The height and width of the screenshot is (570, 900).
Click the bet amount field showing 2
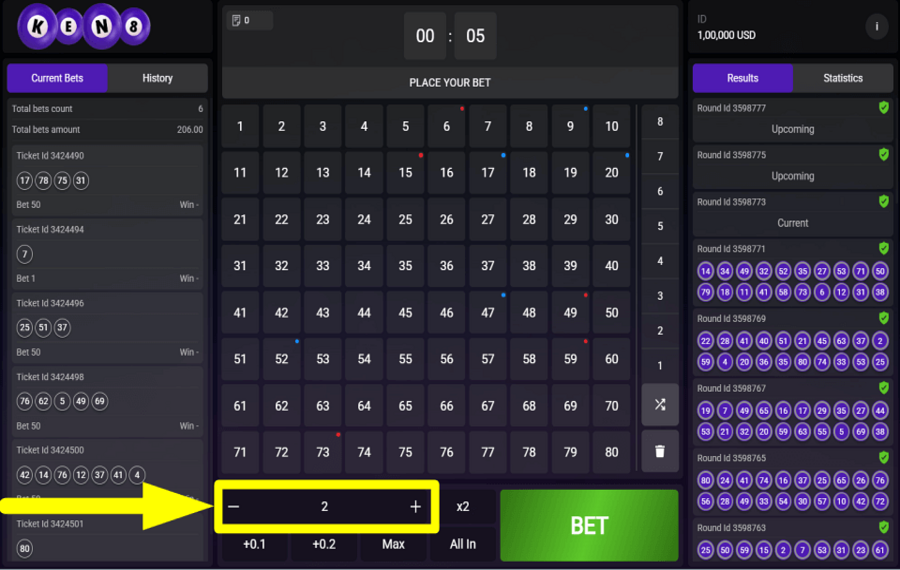click(324, 507)
